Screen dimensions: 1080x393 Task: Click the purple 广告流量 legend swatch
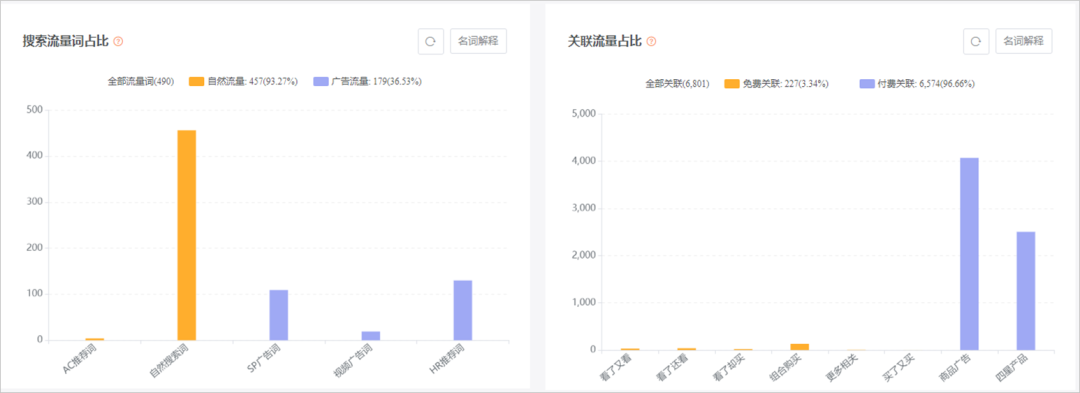(321, 81)
